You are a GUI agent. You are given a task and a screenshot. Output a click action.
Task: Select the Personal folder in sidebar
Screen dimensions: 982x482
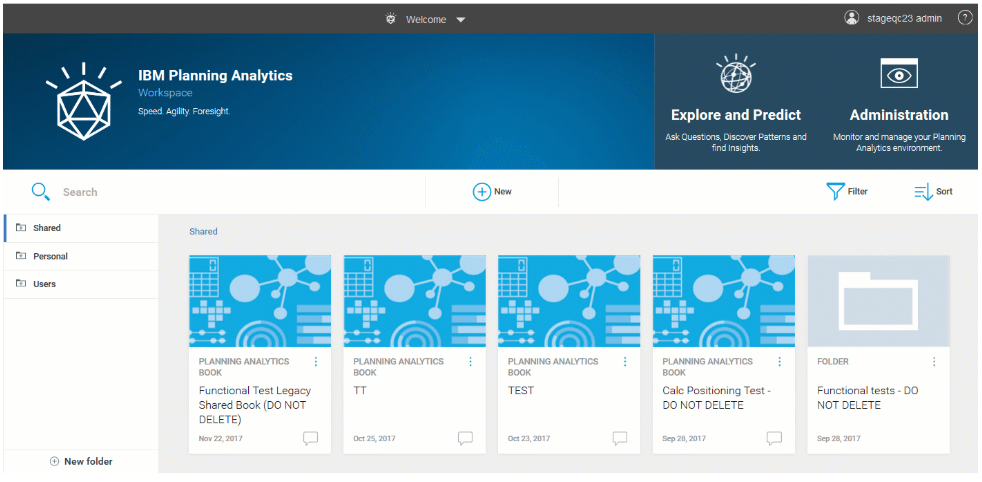(81, 256)
